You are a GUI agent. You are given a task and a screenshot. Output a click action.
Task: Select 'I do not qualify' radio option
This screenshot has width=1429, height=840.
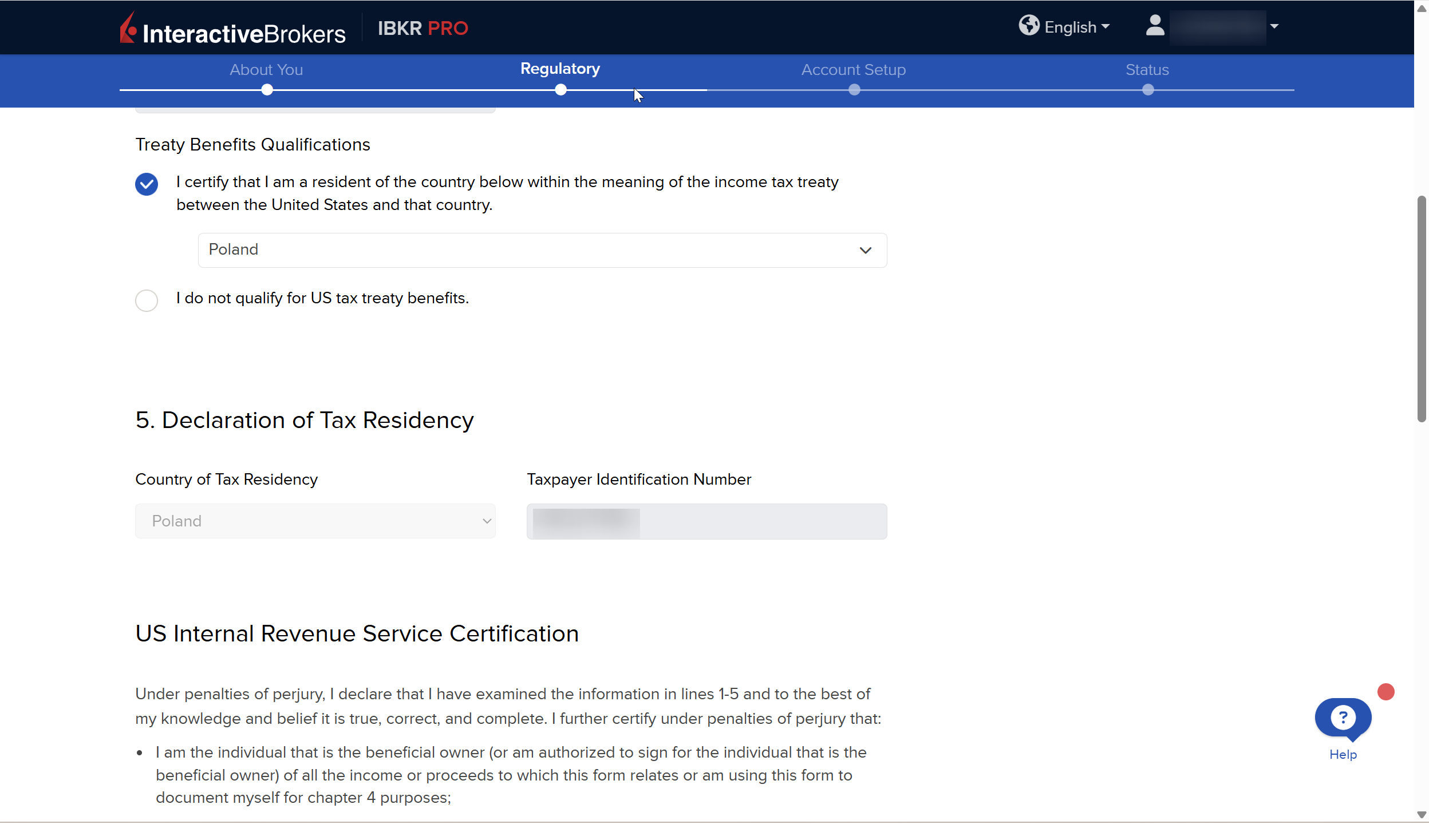(147, 300)
